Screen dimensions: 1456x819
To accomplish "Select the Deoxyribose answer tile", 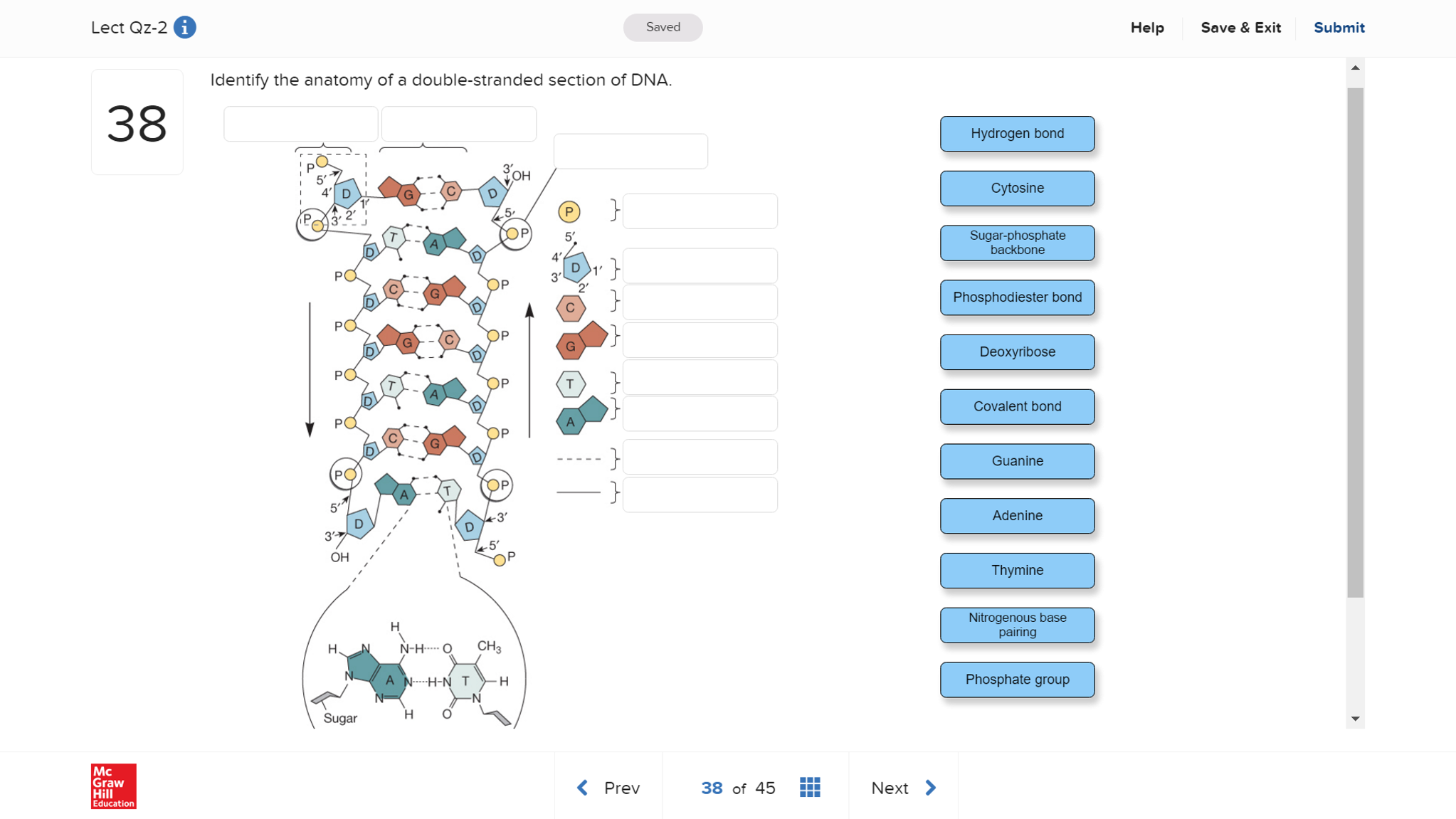I will 1017,352.
